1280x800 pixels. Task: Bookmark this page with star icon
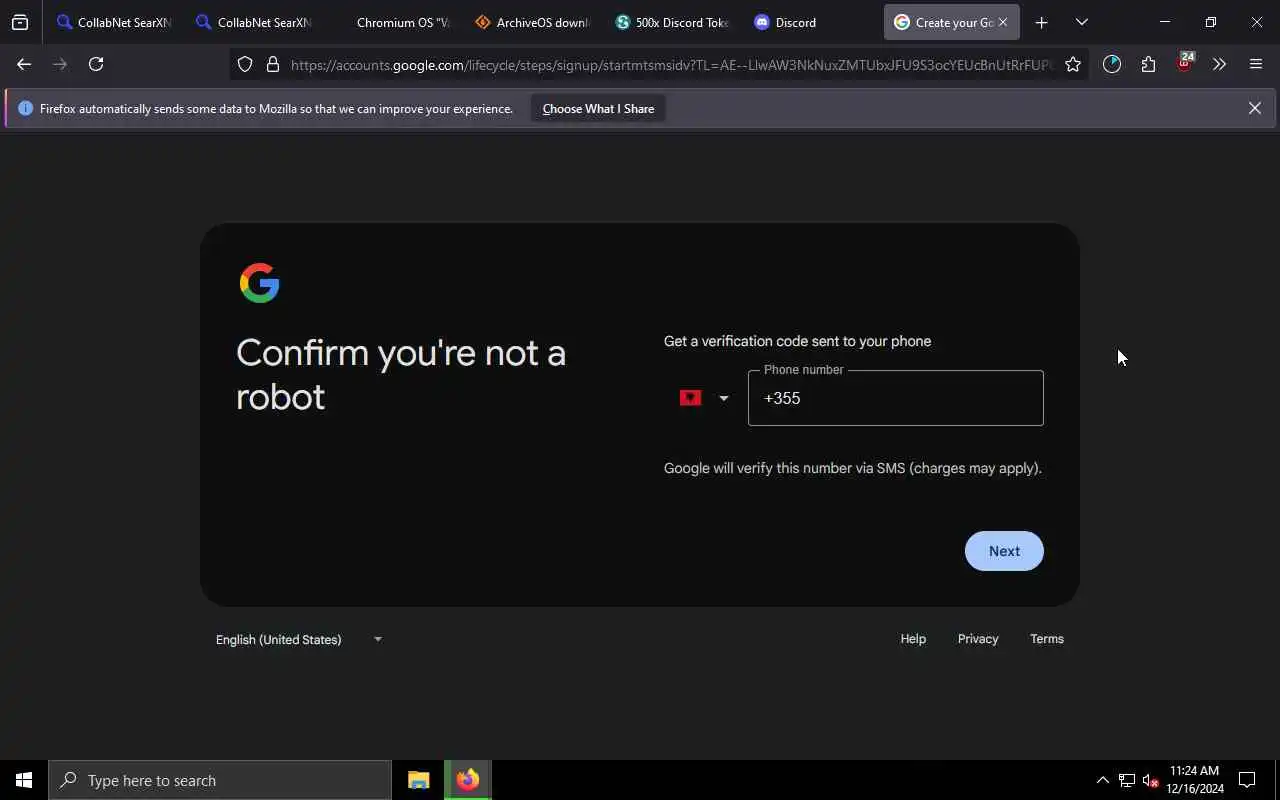tap(1073, 64)
